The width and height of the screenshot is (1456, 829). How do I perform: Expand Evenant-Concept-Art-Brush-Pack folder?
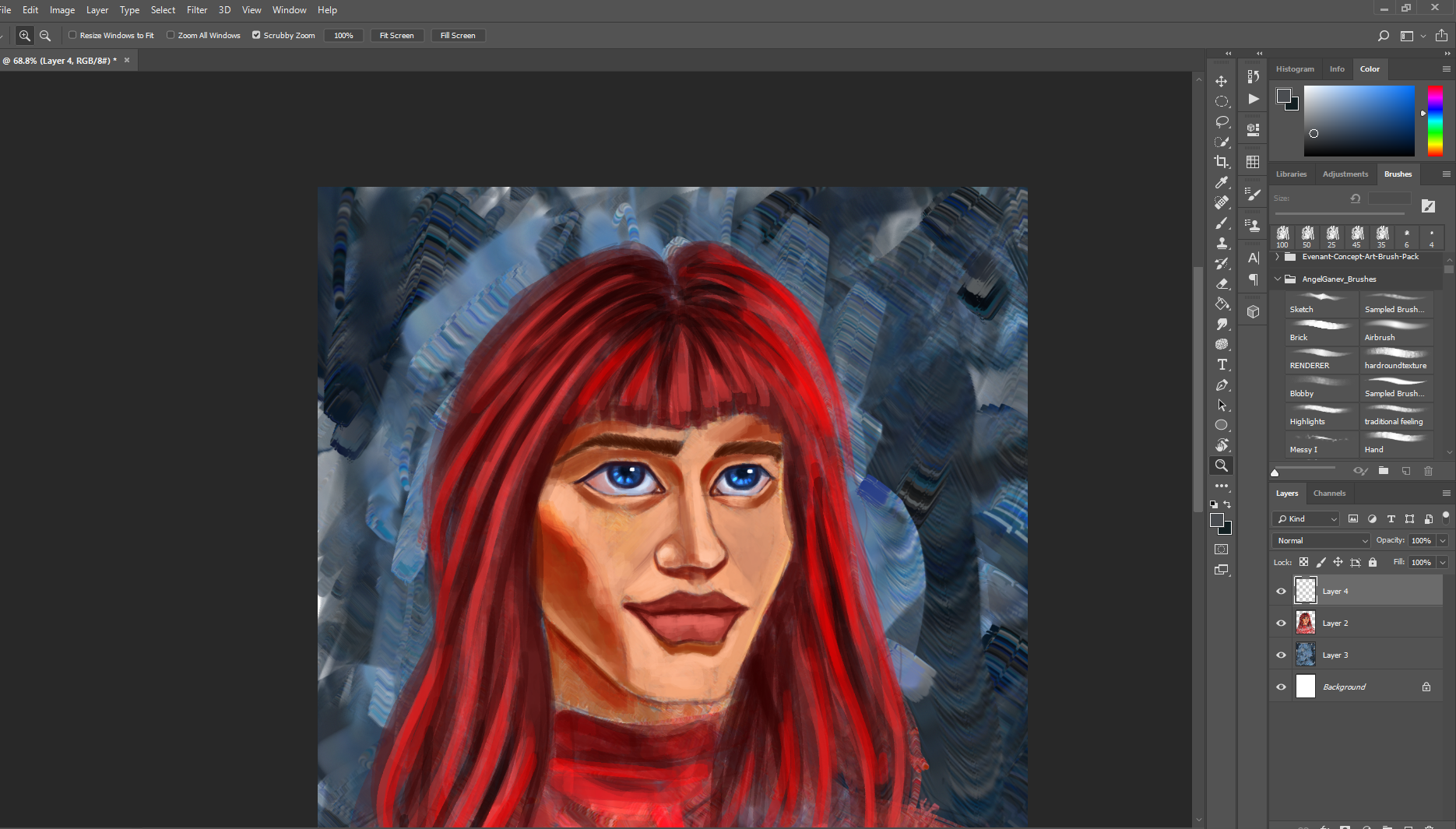[1277, 257]
